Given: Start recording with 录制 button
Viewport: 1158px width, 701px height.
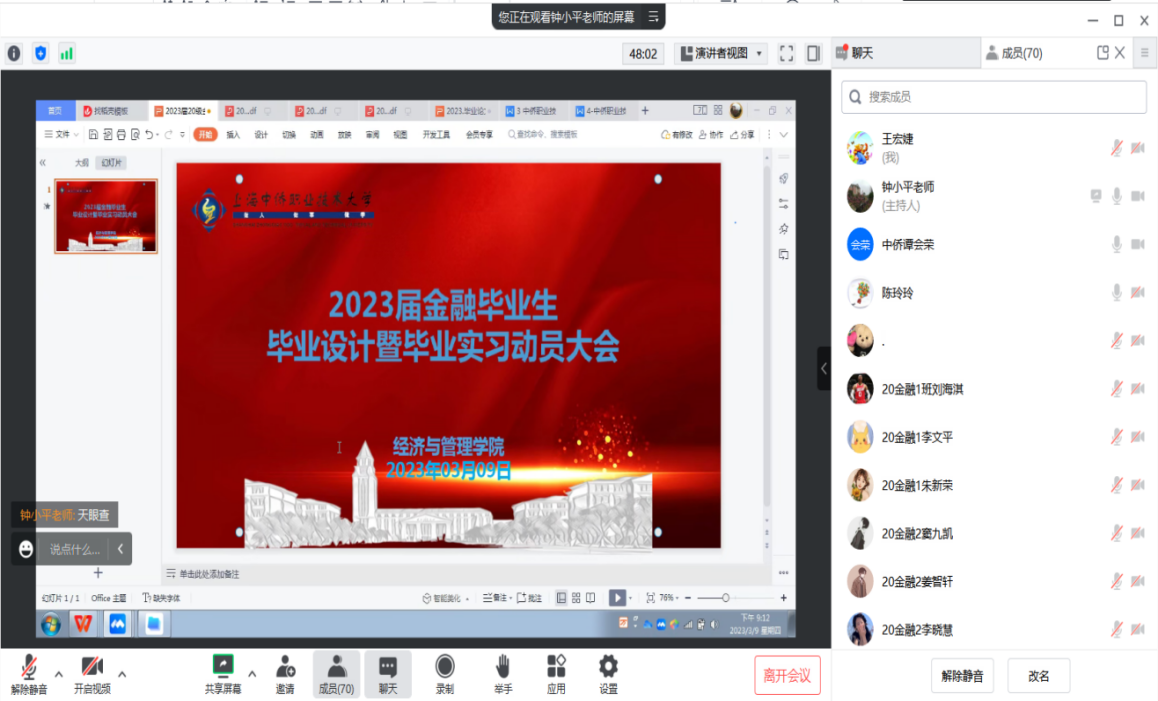Looking at the screenshot, I should pos(445,673).
